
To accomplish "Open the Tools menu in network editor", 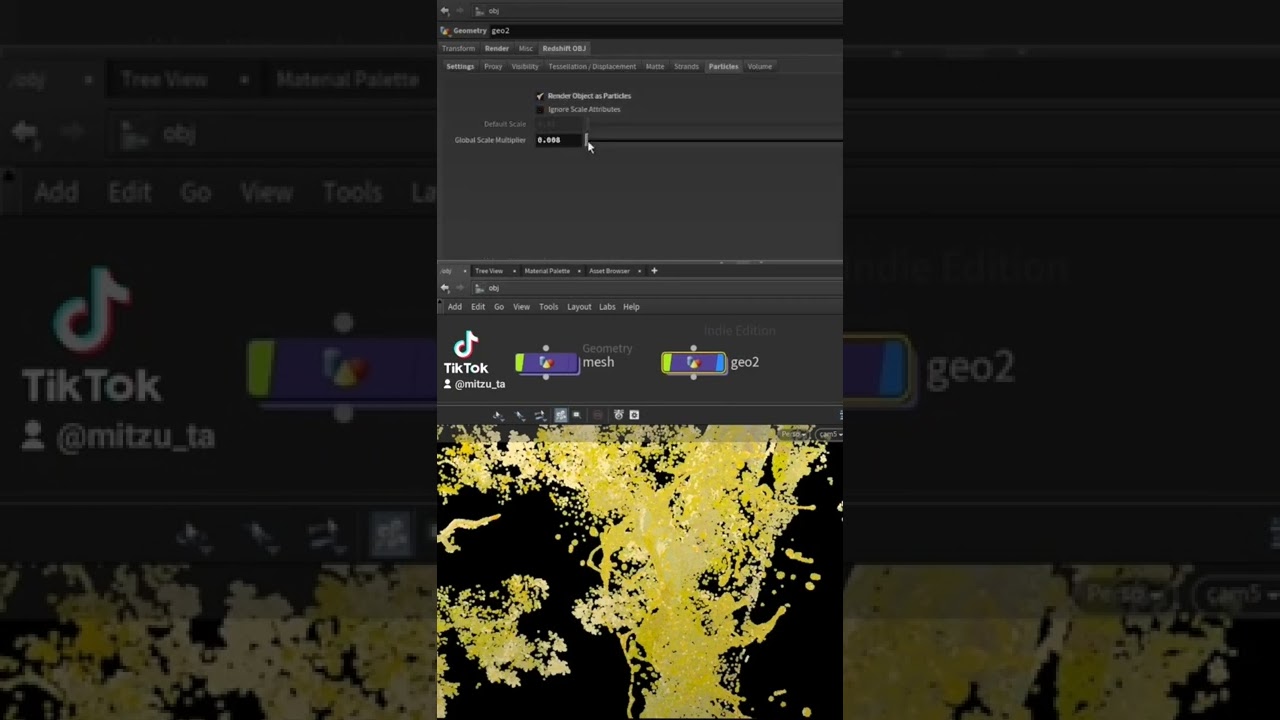I will click(x=549, y=307).
